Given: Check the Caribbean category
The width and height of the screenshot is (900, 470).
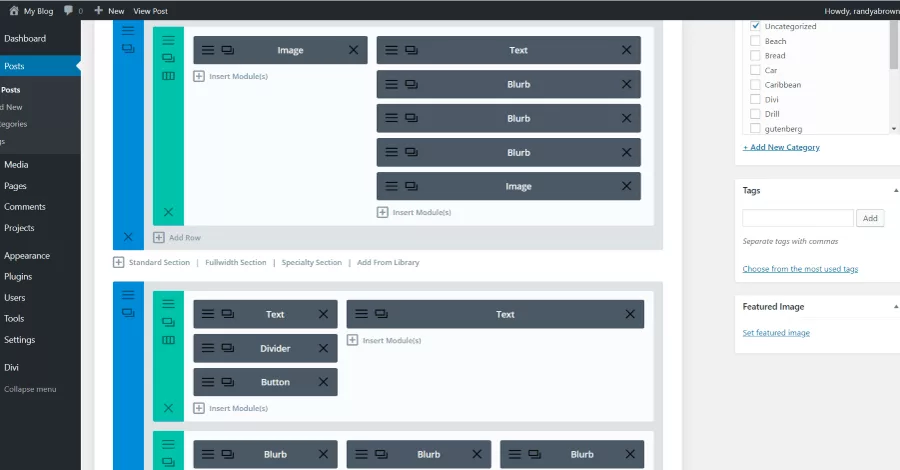Looking at the screenshot, I should pos(755,84).
